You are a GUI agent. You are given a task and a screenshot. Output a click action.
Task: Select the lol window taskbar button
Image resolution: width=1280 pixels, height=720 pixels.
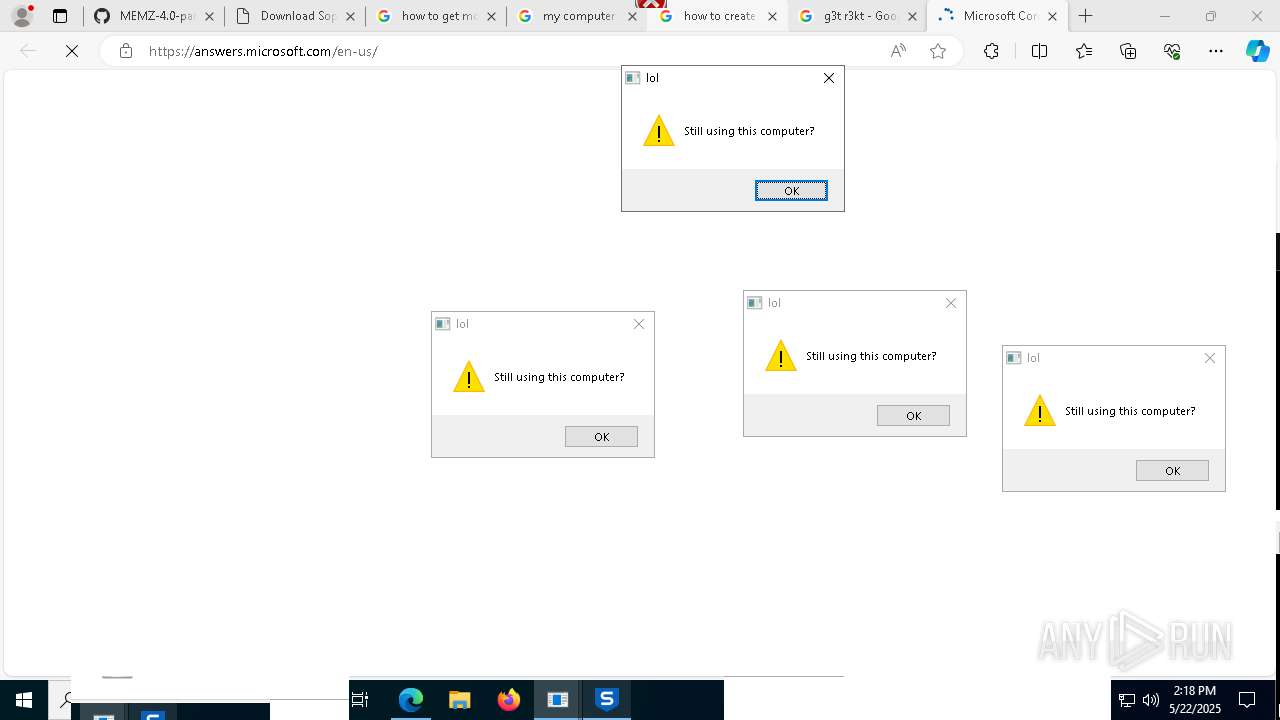557,700
